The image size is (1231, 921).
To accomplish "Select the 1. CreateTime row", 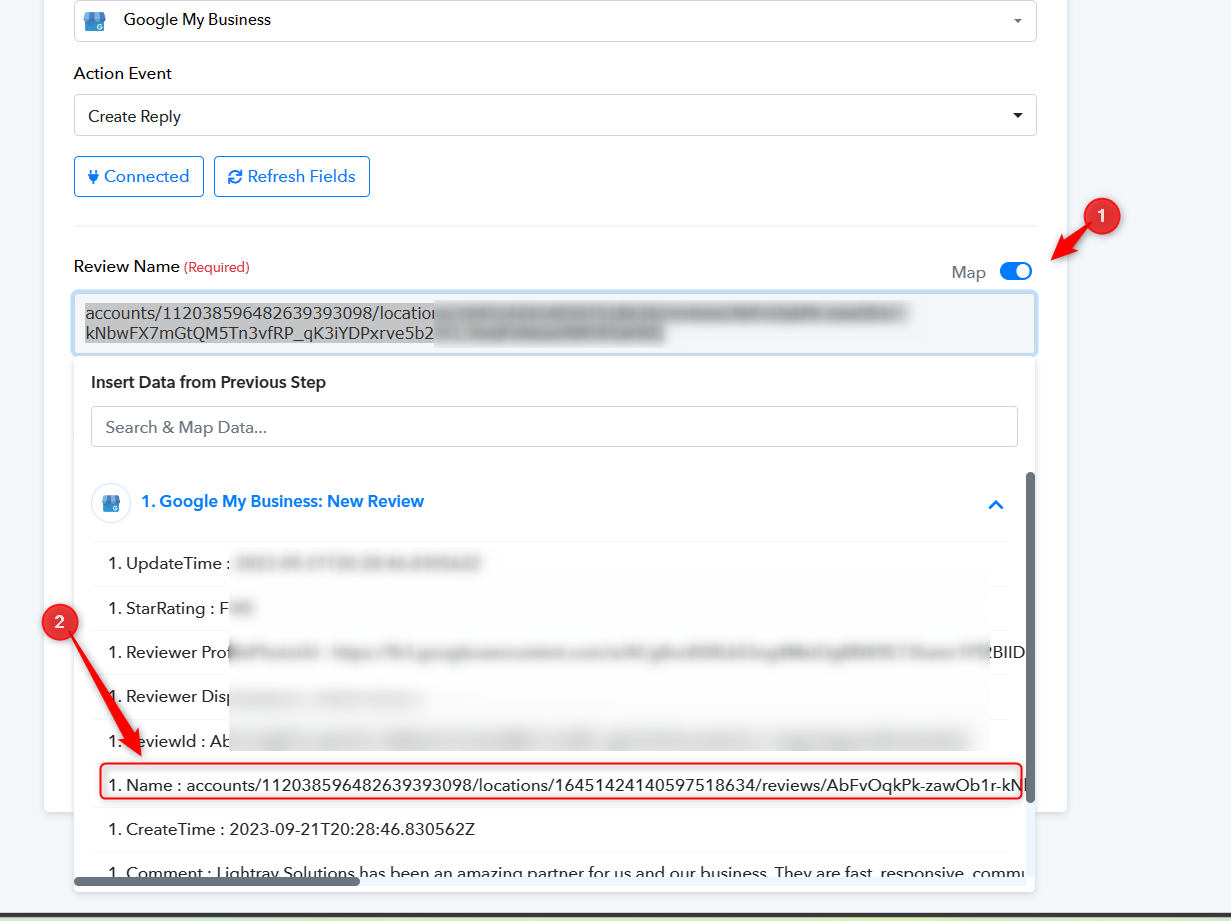I will (550, 829).
